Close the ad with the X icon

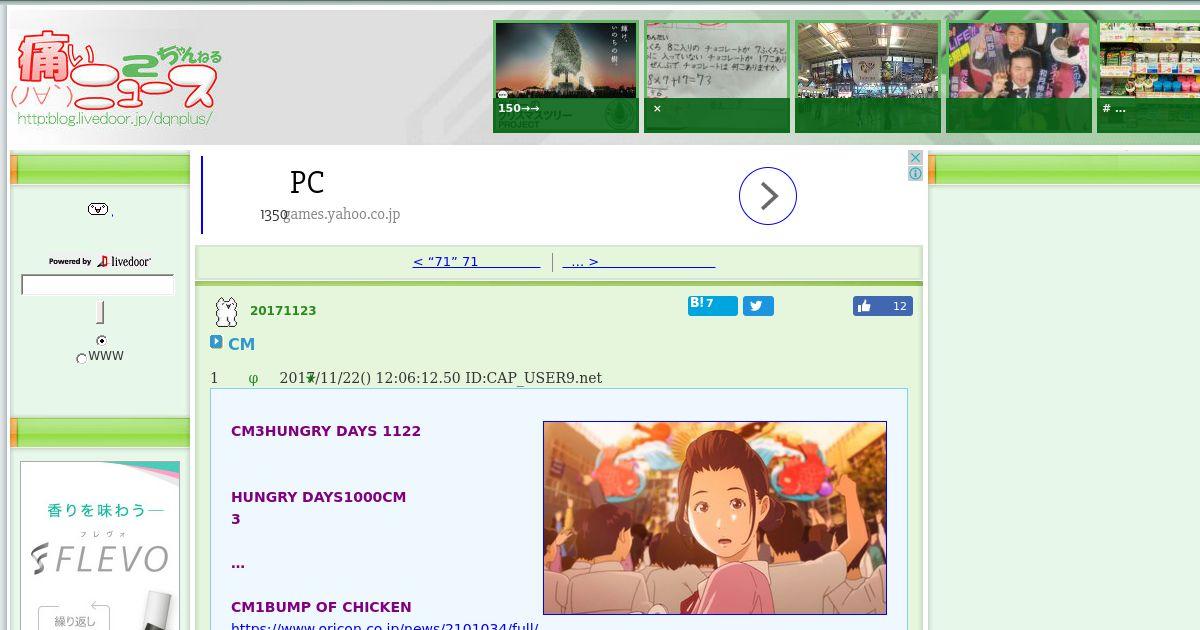(x=915, y=158)
